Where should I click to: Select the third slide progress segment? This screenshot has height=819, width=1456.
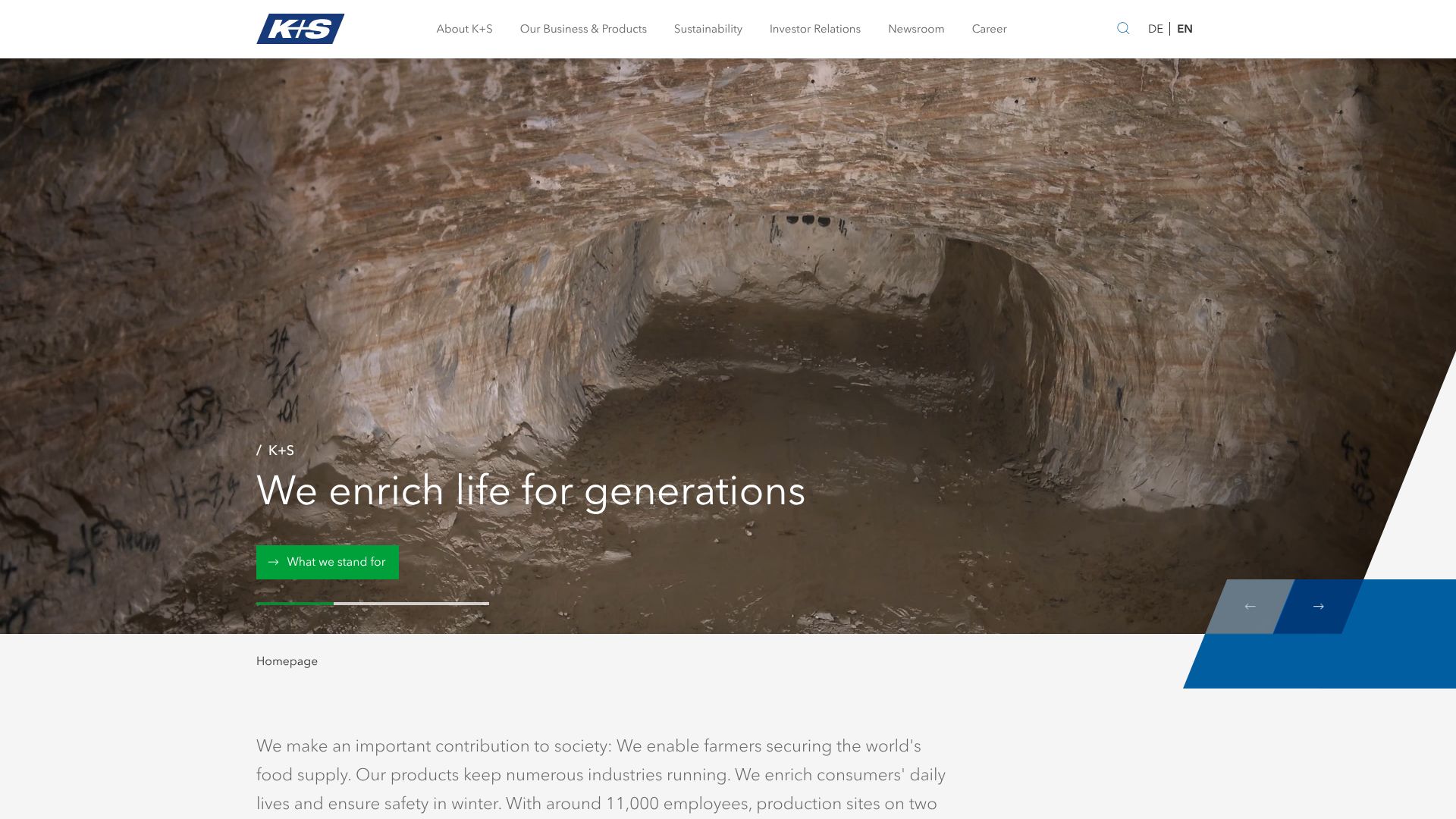pyautogui.click(x=450, y=604)
